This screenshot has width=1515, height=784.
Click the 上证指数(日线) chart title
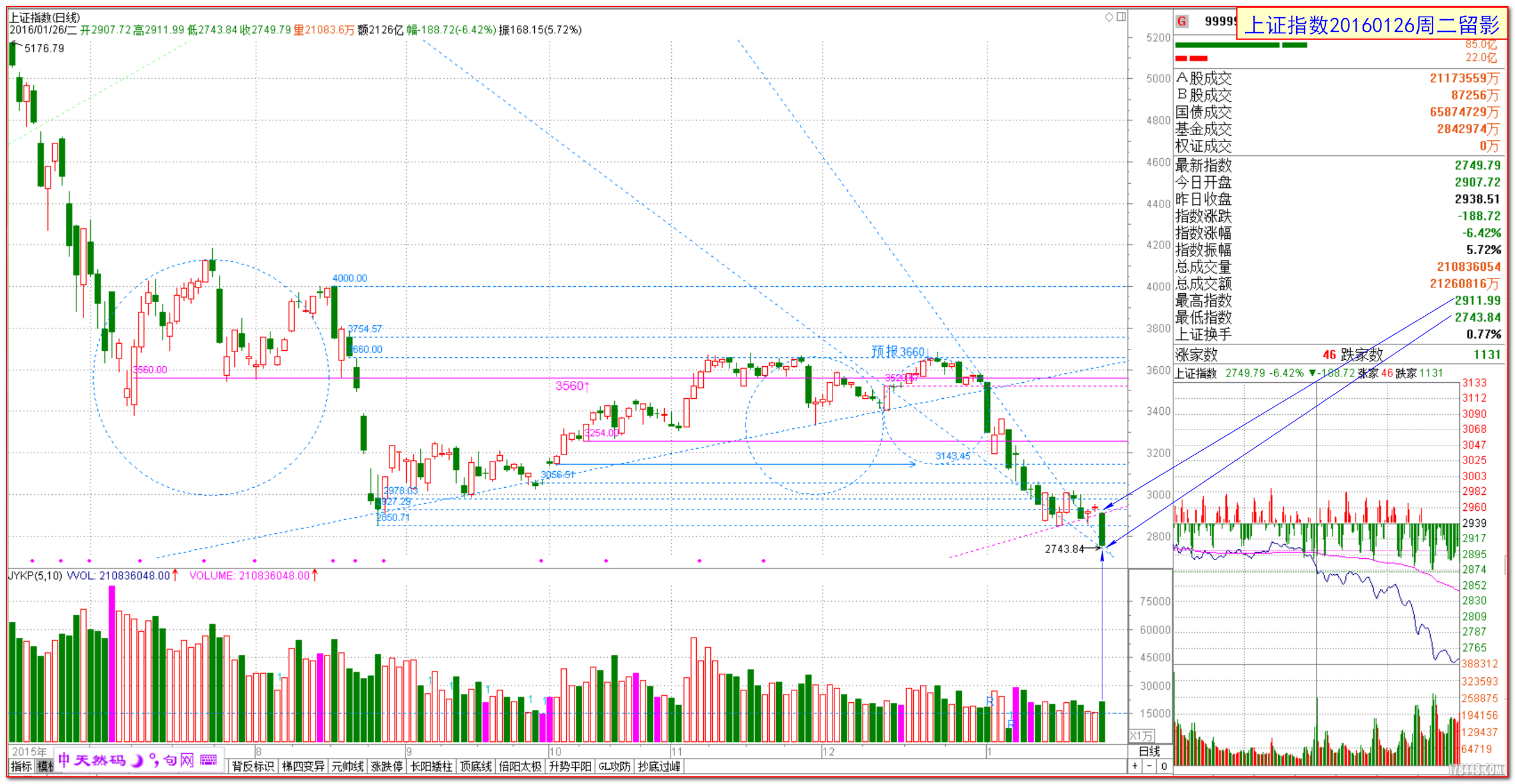pyautogui.click(x=44, y=17)
